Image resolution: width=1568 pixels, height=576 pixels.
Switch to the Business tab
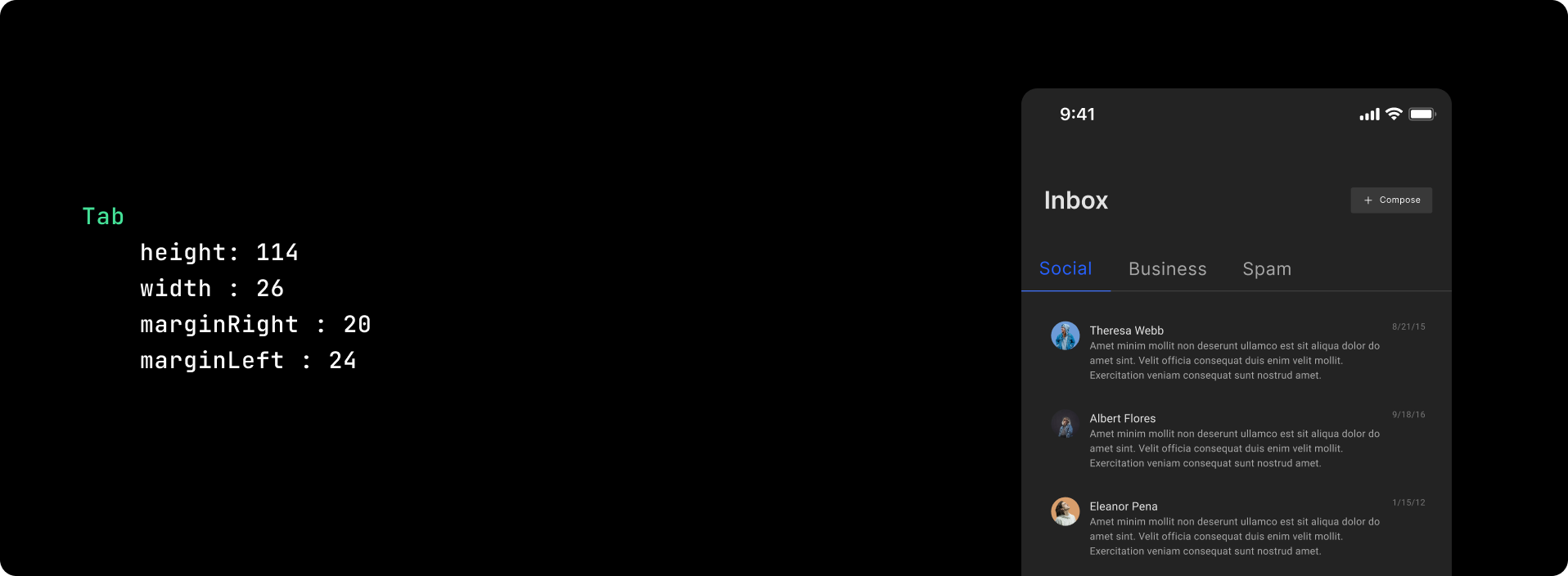click(1167, 269)
